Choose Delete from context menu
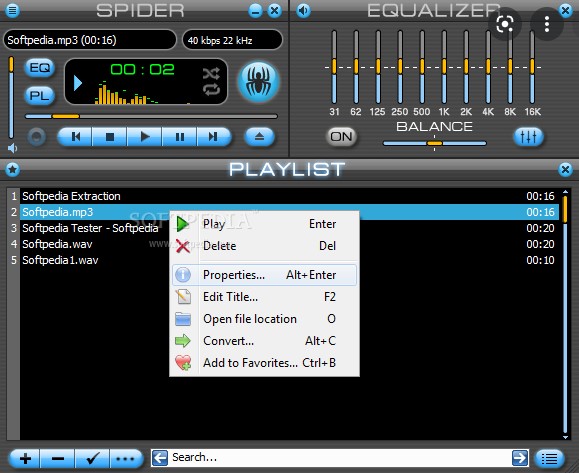 (264, 246)
